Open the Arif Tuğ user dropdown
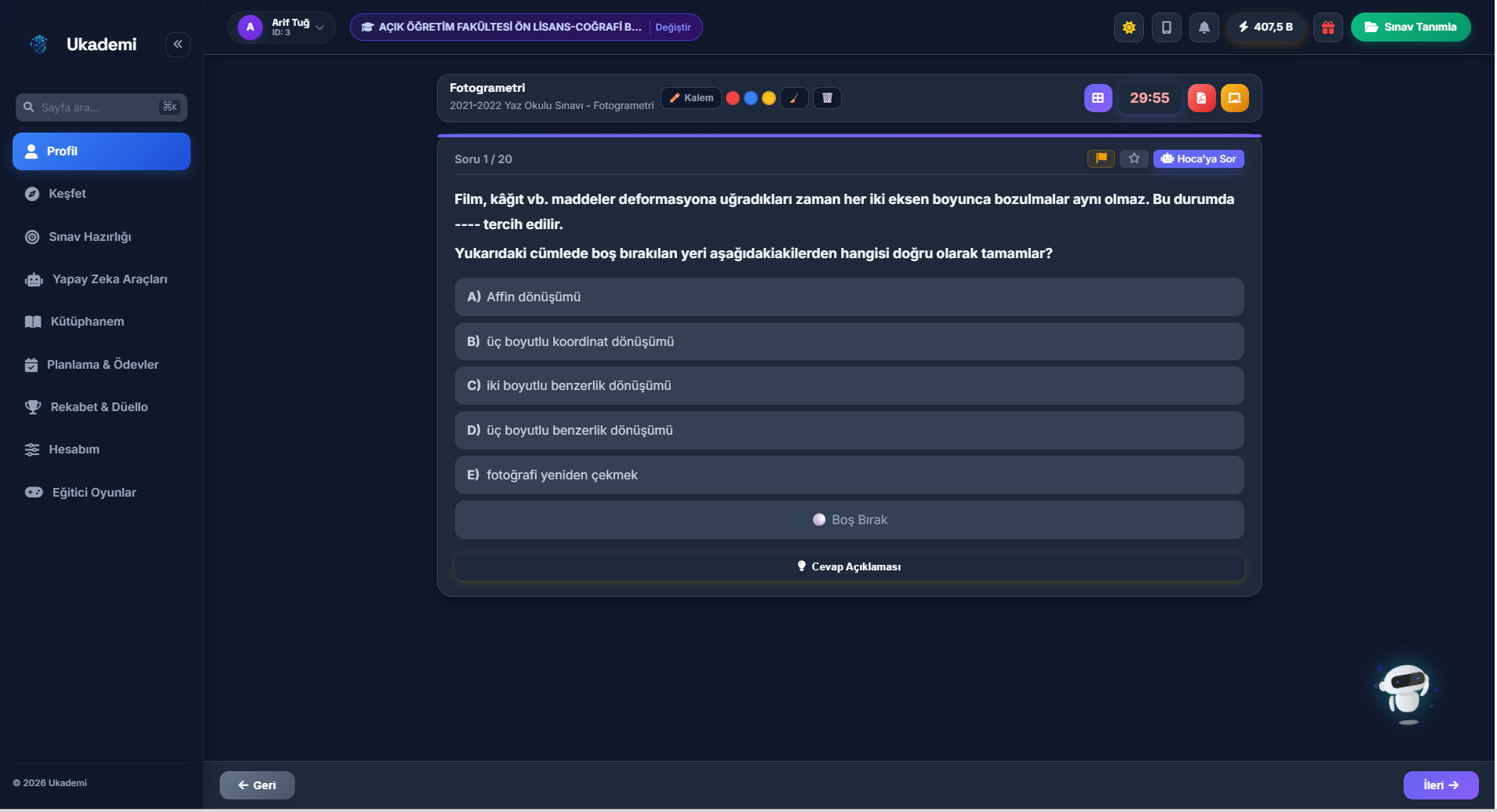The height and width of the screenshot is (812, 1497). (x=282, y=27)
